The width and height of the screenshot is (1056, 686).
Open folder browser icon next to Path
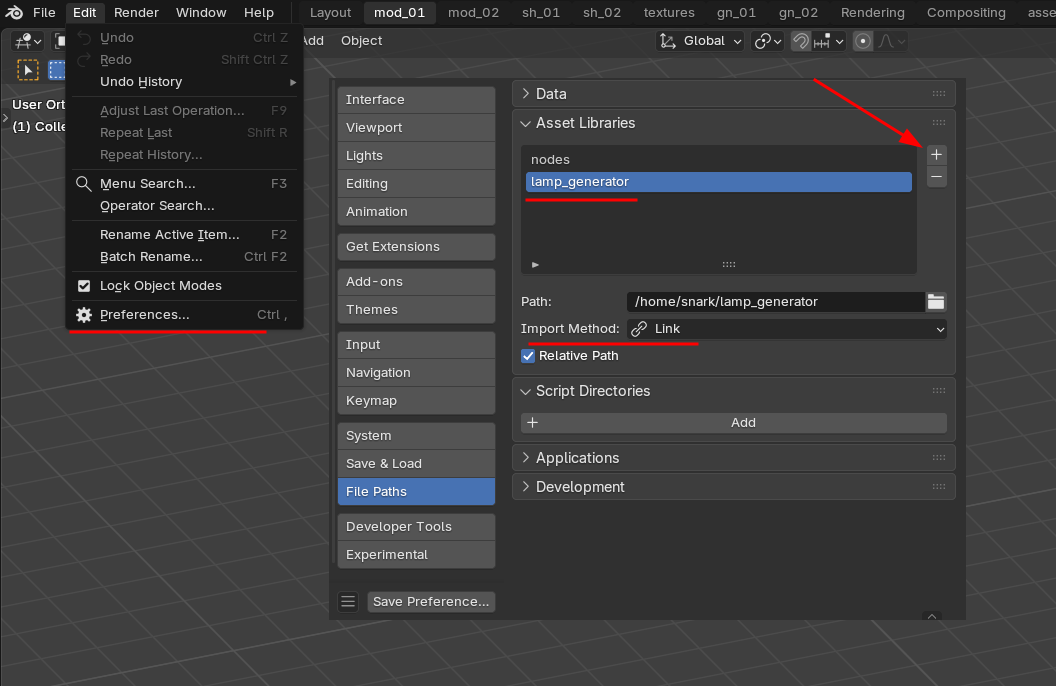[935, 302]
